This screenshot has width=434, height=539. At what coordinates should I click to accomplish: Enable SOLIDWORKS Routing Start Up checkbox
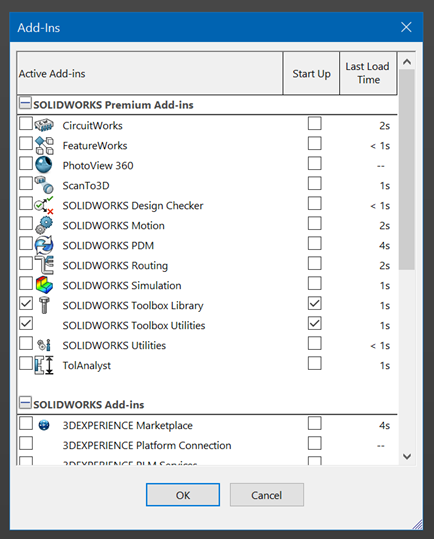coord(314,264)
